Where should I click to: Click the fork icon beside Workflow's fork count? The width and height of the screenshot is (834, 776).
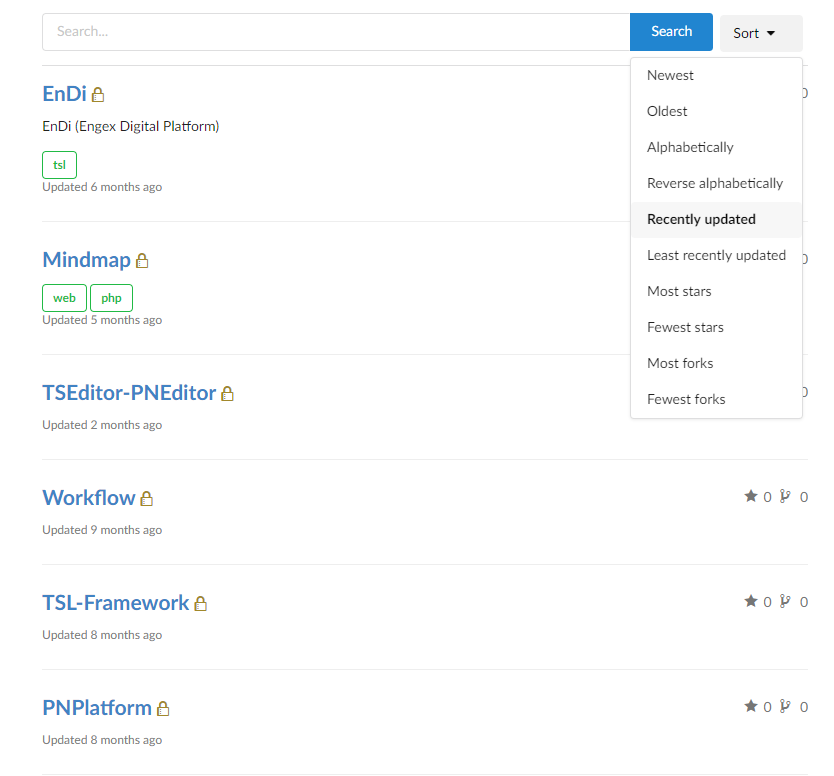click(x=786, y=496)
